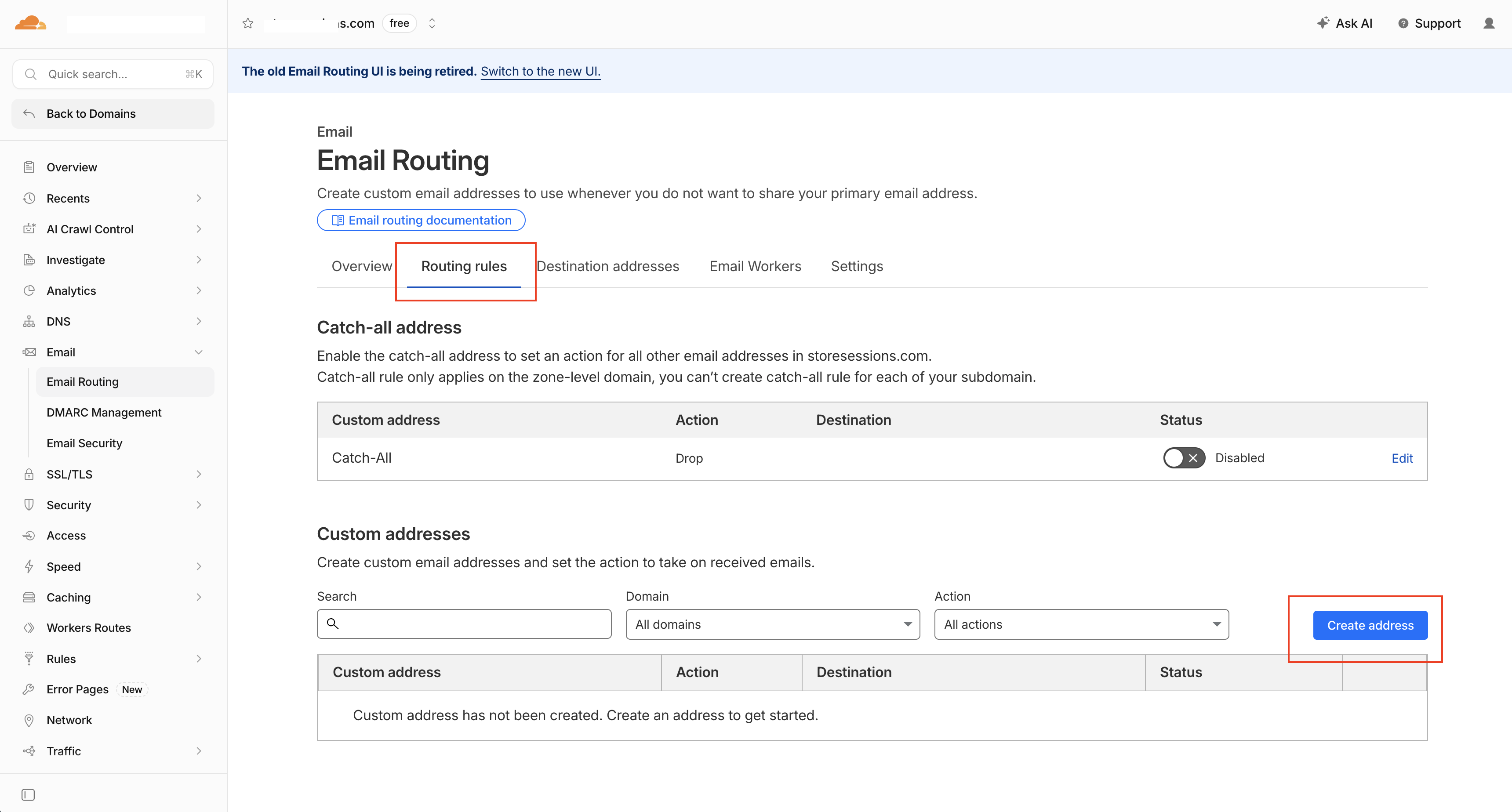
Task: Click the free plan badge
Action: [x=399, y=23]
